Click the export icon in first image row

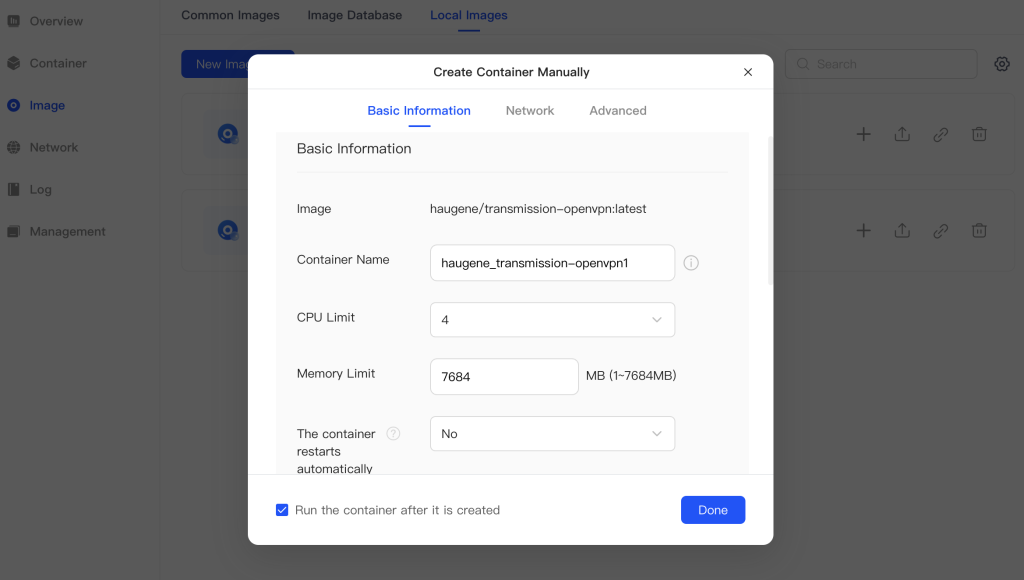pyautogui.click(x=902, y=134)
